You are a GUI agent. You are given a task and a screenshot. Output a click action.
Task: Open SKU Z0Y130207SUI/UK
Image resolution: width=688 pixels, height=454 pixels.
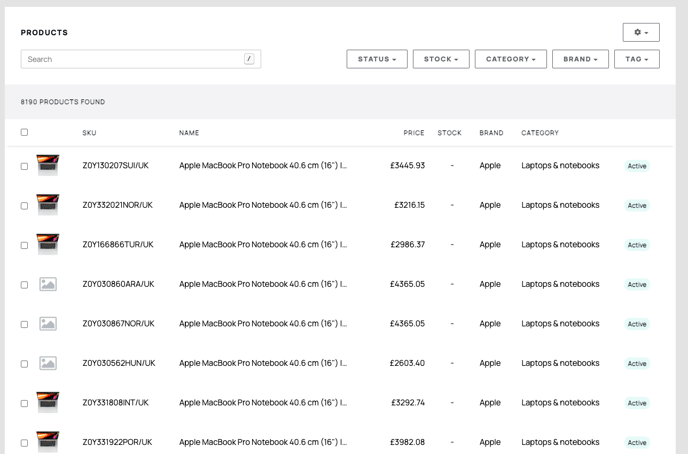[115, 165]
